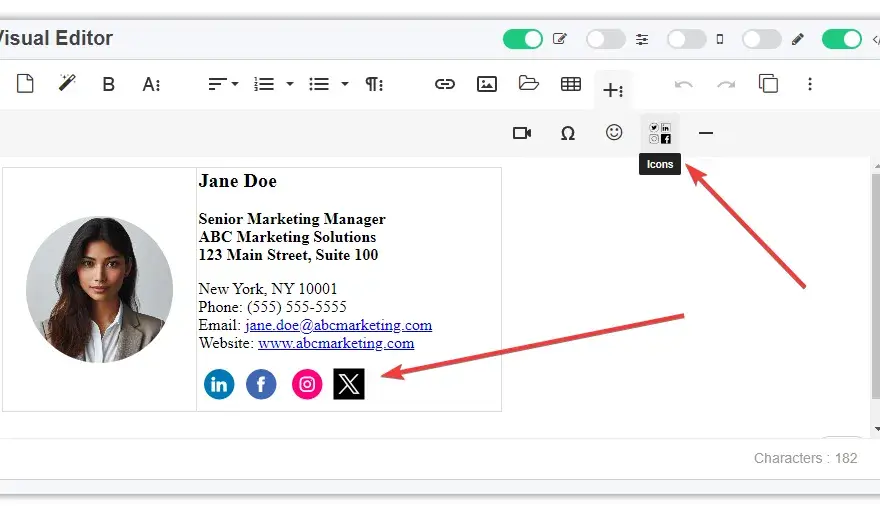Expand the unordered list dropdown arrow
The image size is (880, 514).
pos(345,84)
